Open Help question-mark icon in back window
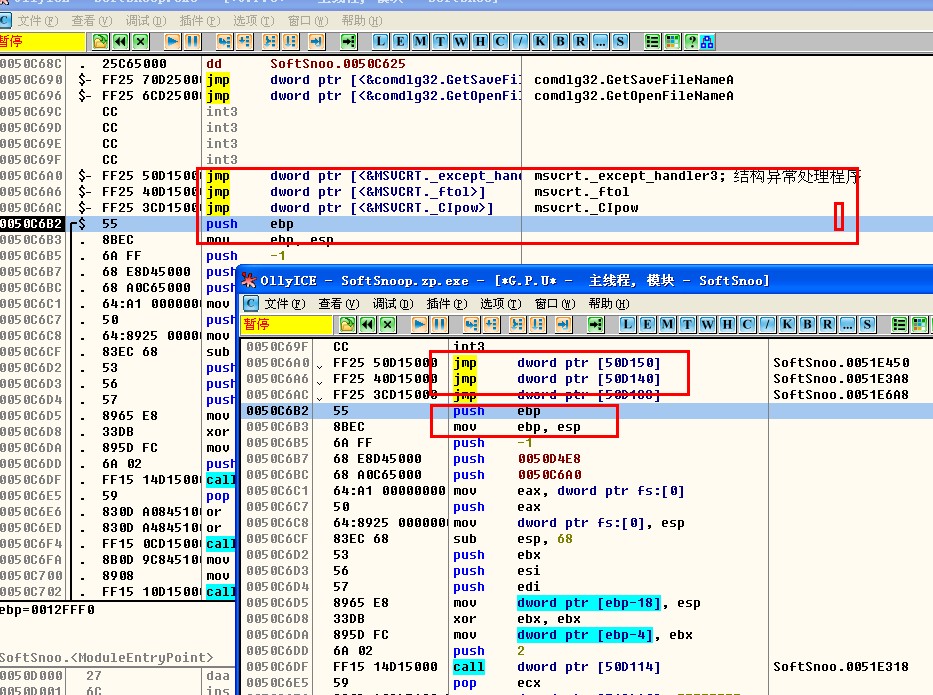 coord(691,42)
